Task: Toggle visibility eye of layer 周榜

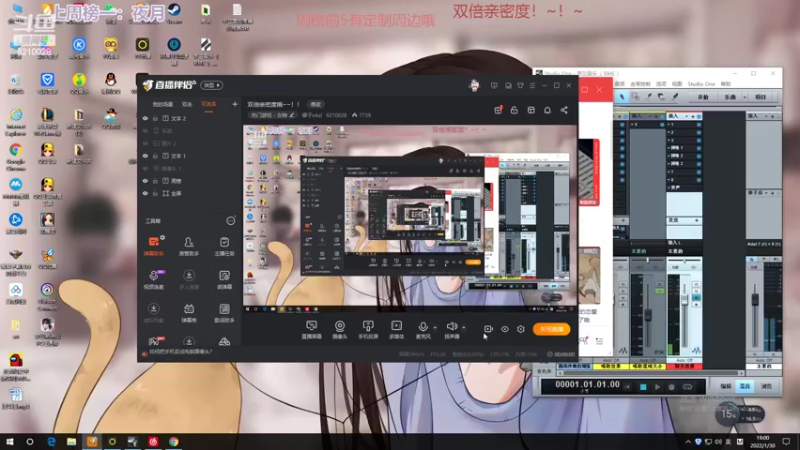Action: pos(145,181)
